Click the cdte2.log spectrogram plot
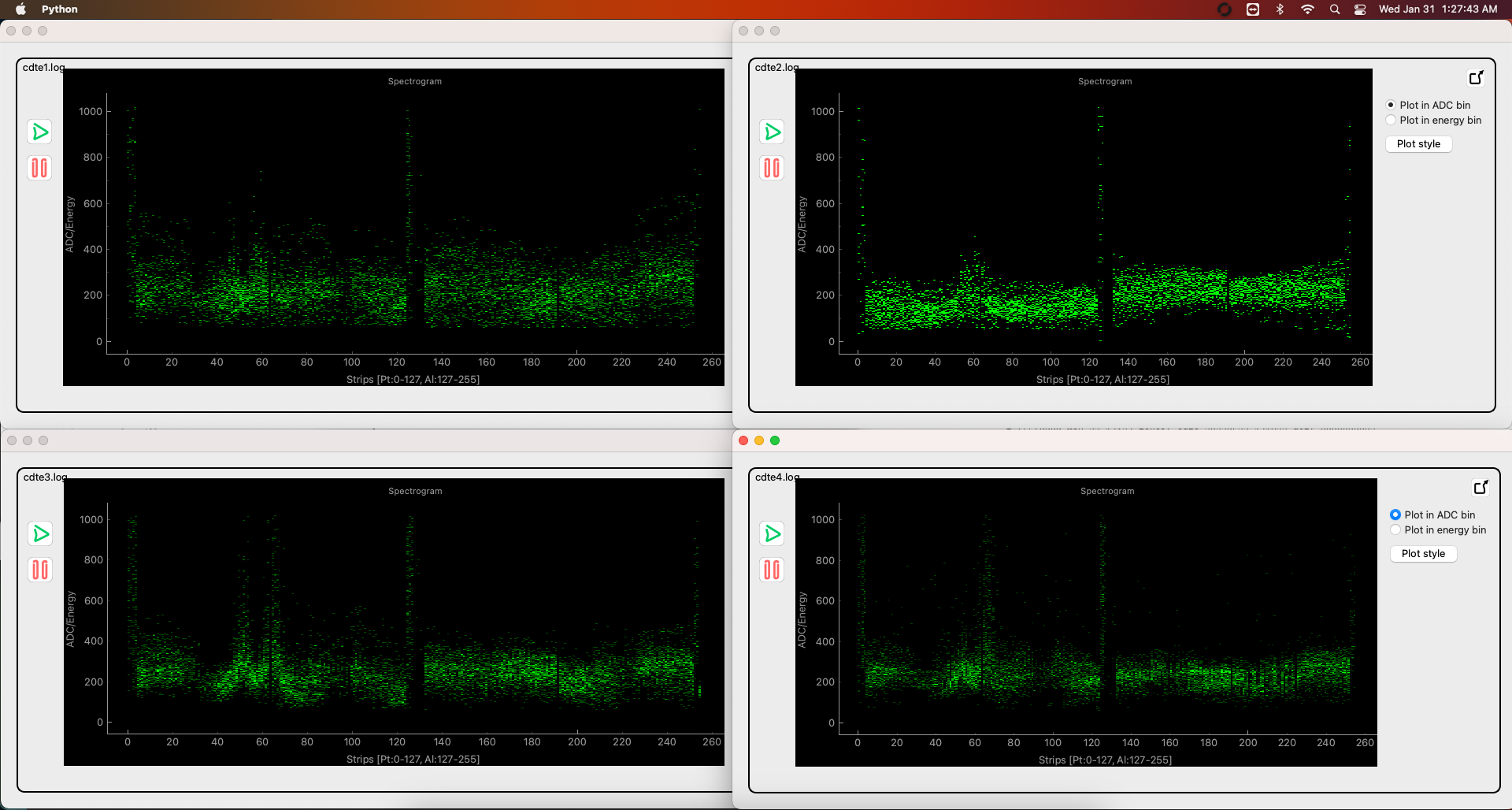1512x810 pixels. 1084,227
